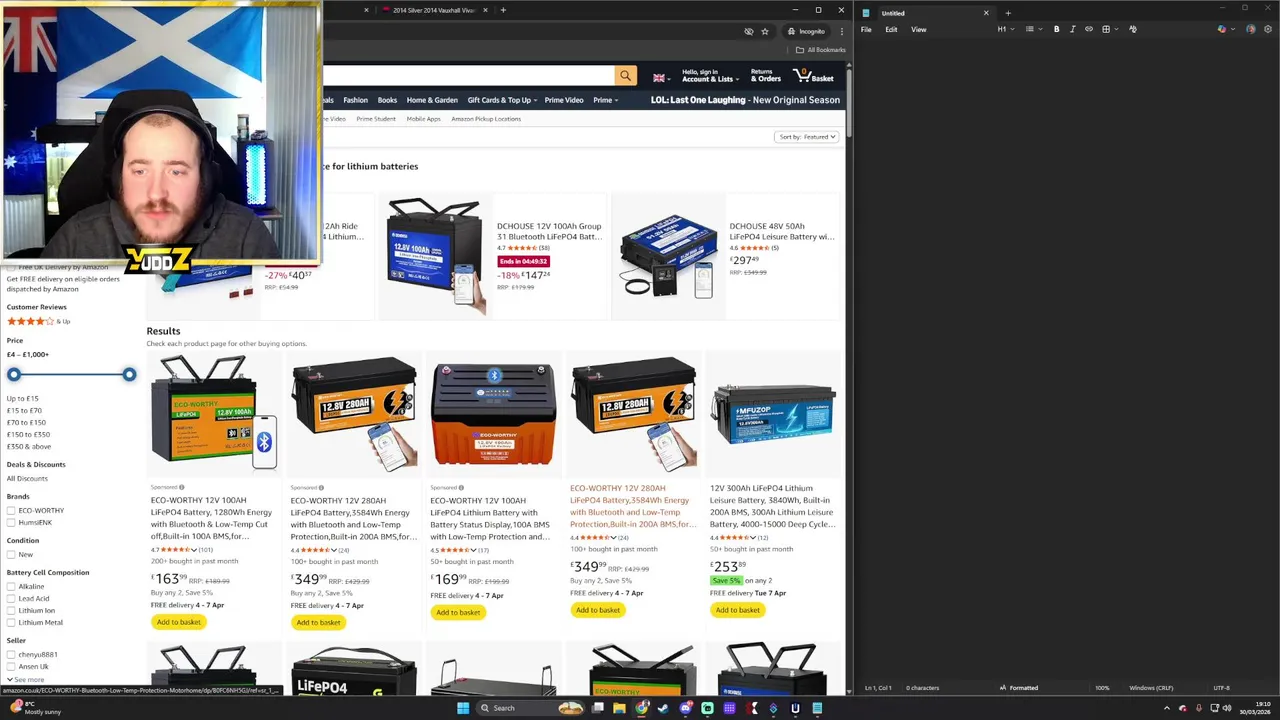Click the price slider minimum handle
The width and height of the screenshot is (1280, 720).
14,374
